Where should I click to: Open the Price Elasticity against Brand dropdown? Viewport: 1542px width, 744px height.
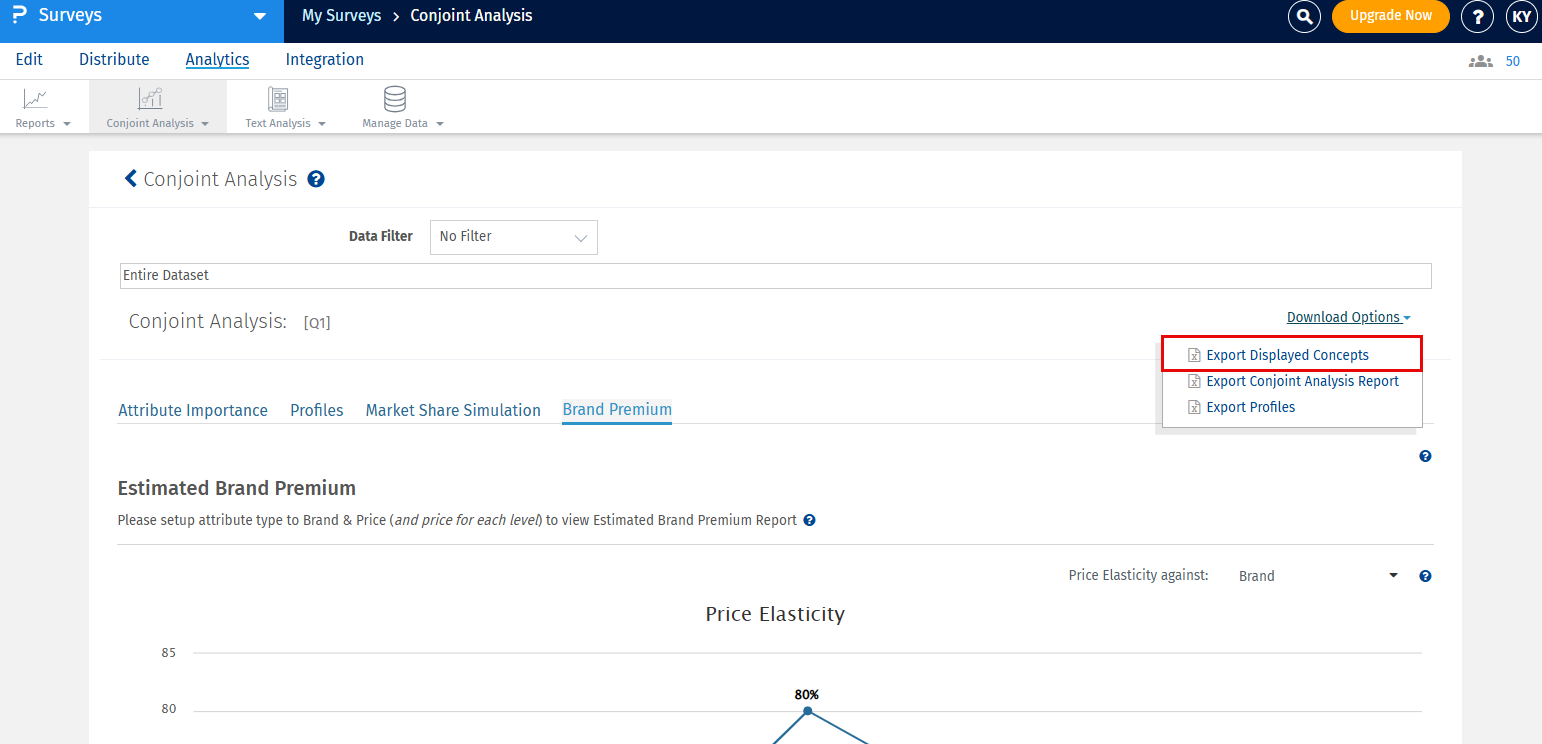[x=1317, y=576]
